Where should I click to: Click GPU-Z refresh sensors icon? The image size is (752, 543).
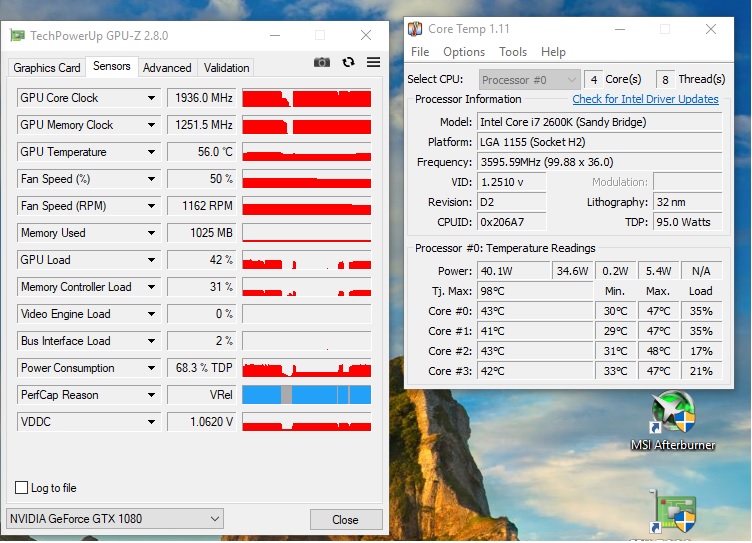349,62
